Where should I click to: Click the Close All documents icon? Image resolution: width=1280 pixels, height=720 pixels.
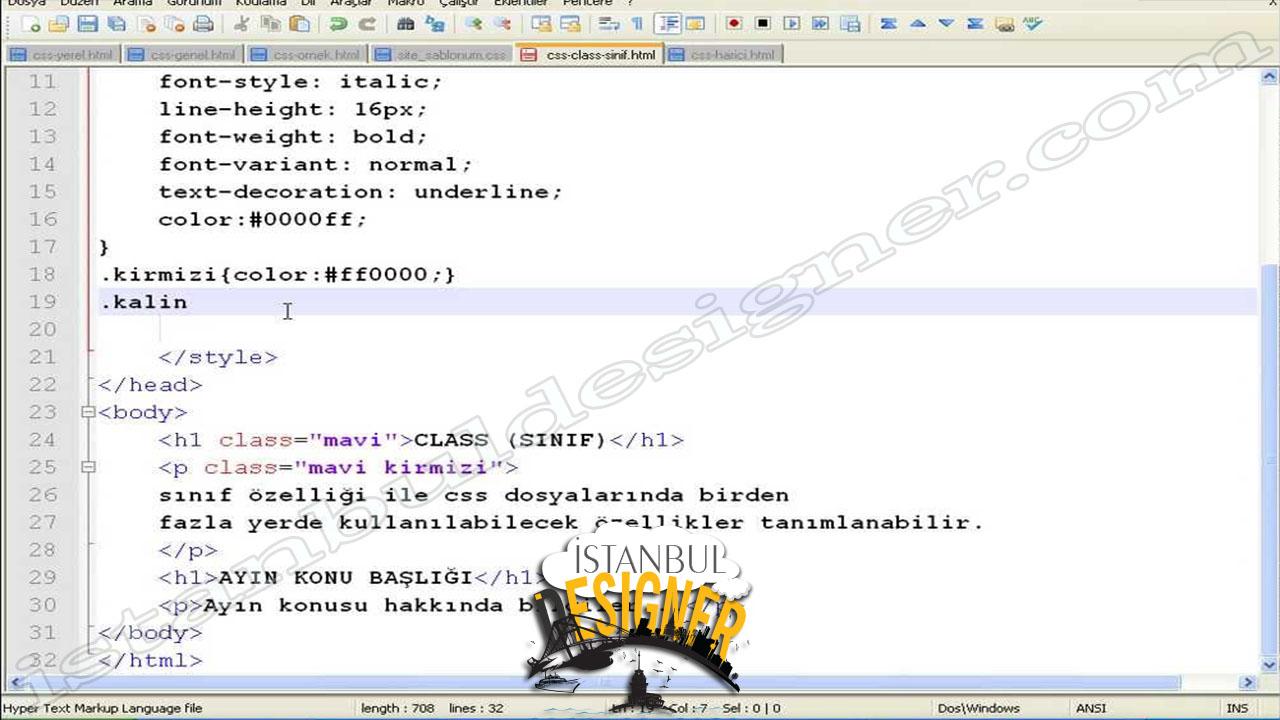pyautogui.click(x=175, y=23)
